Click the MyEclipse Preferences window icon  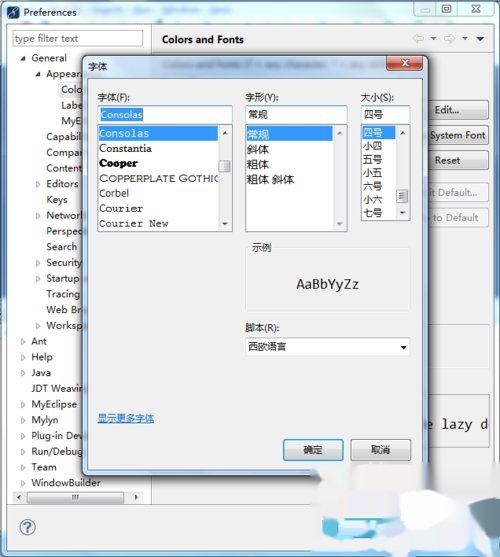[x=13, y=12]
